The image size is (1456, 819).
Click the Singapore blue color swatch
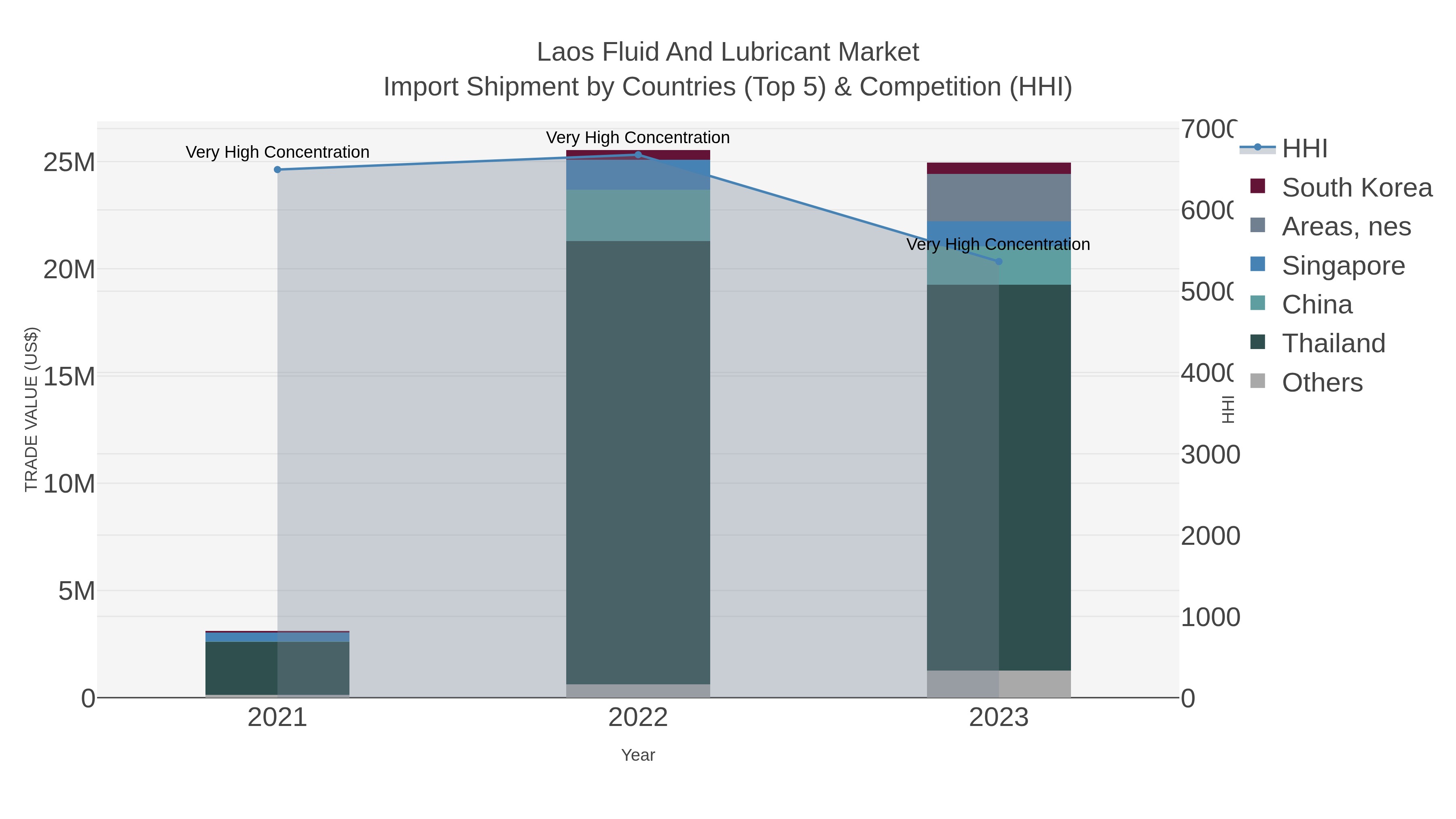(x=1257, y=264)
